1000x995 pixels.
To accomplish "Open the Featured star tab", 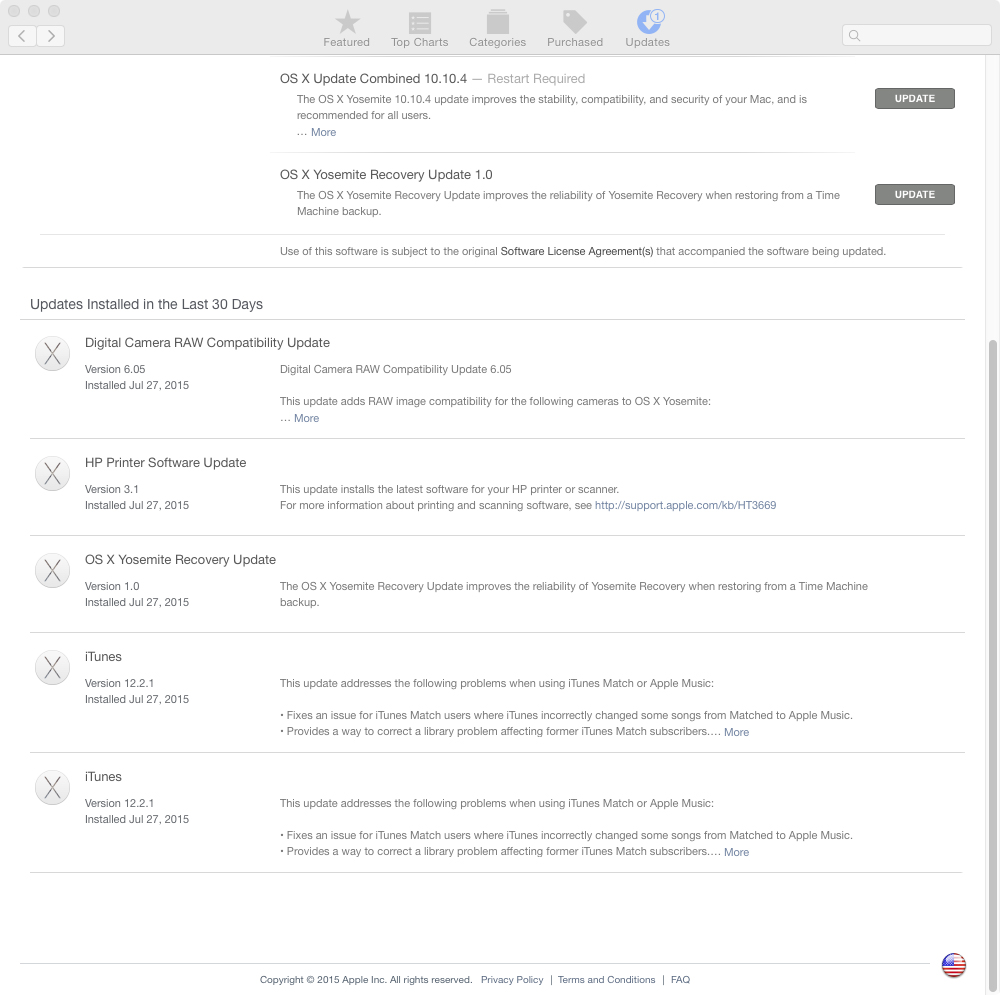I will (346, 29).
